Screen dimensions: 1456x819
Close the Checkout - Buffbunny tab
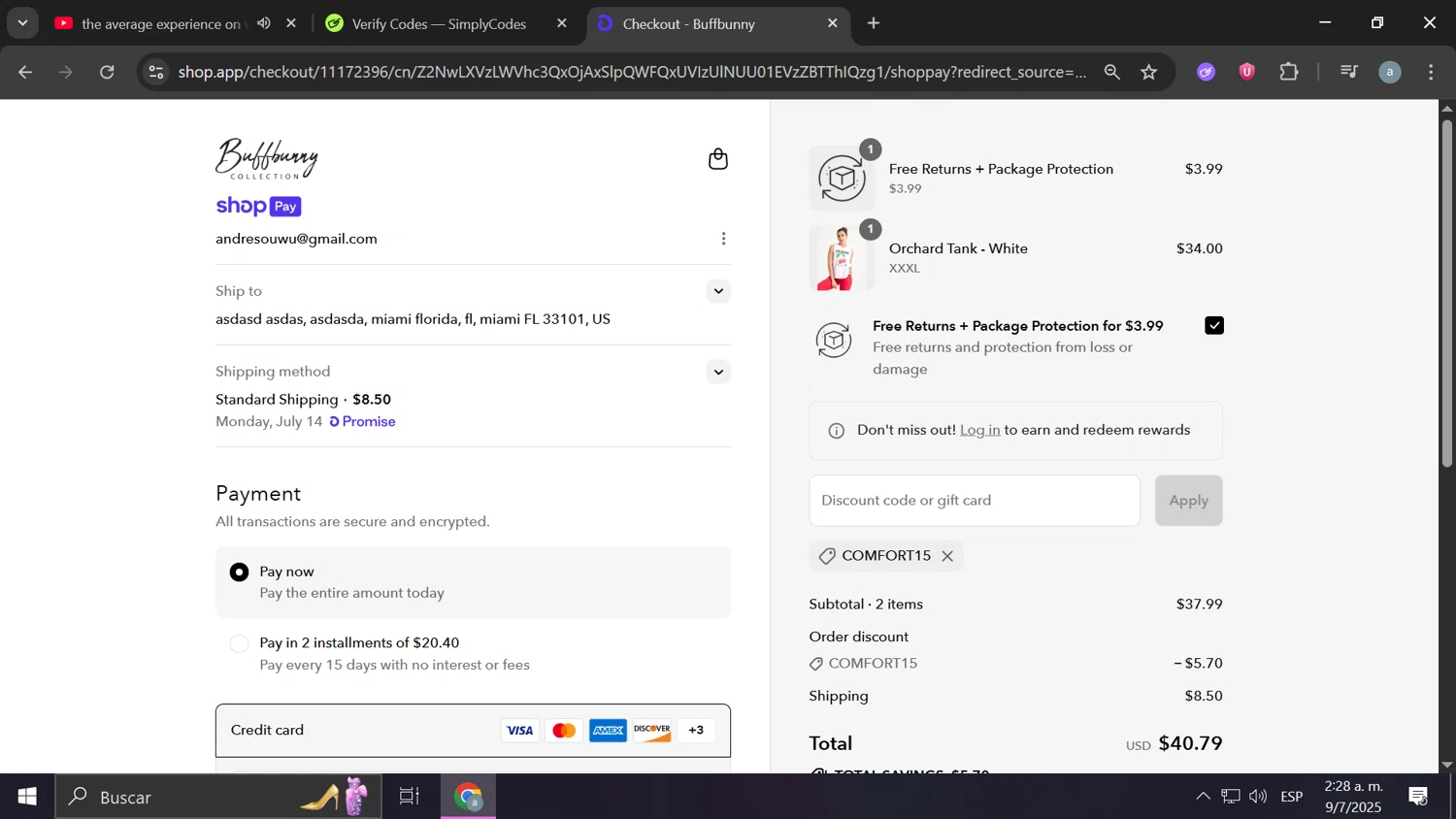coord(832,23)
